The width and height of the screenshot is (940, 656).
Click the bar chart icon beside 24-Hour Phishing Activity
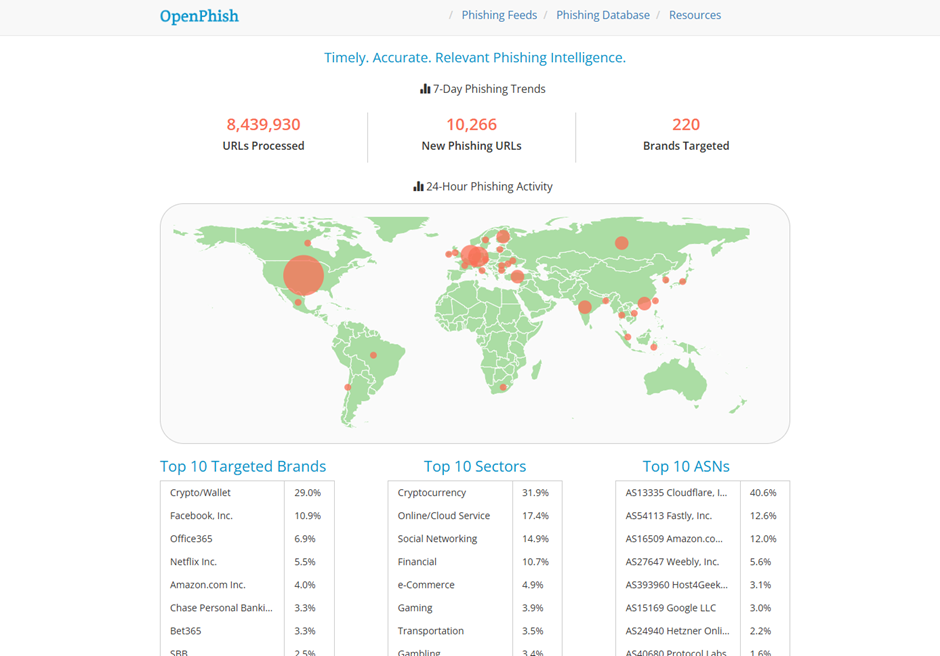418,186
